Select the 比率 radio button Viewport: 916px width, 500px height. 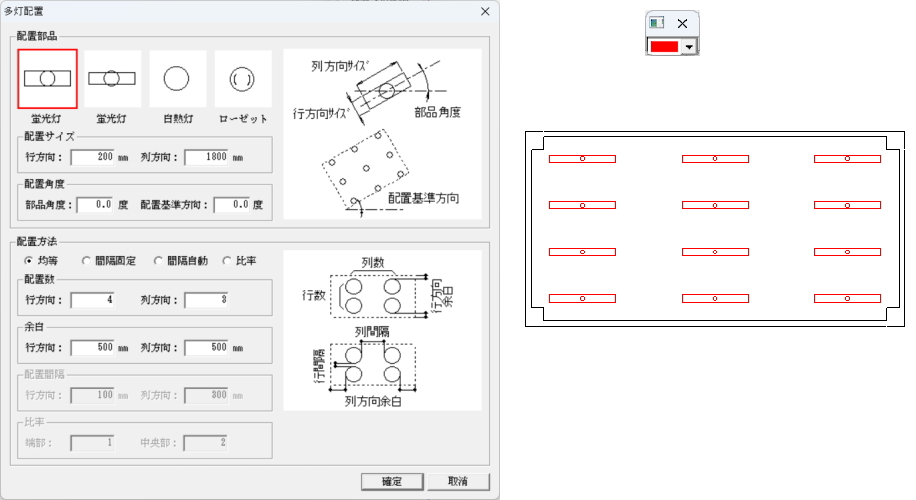point(240,261)
